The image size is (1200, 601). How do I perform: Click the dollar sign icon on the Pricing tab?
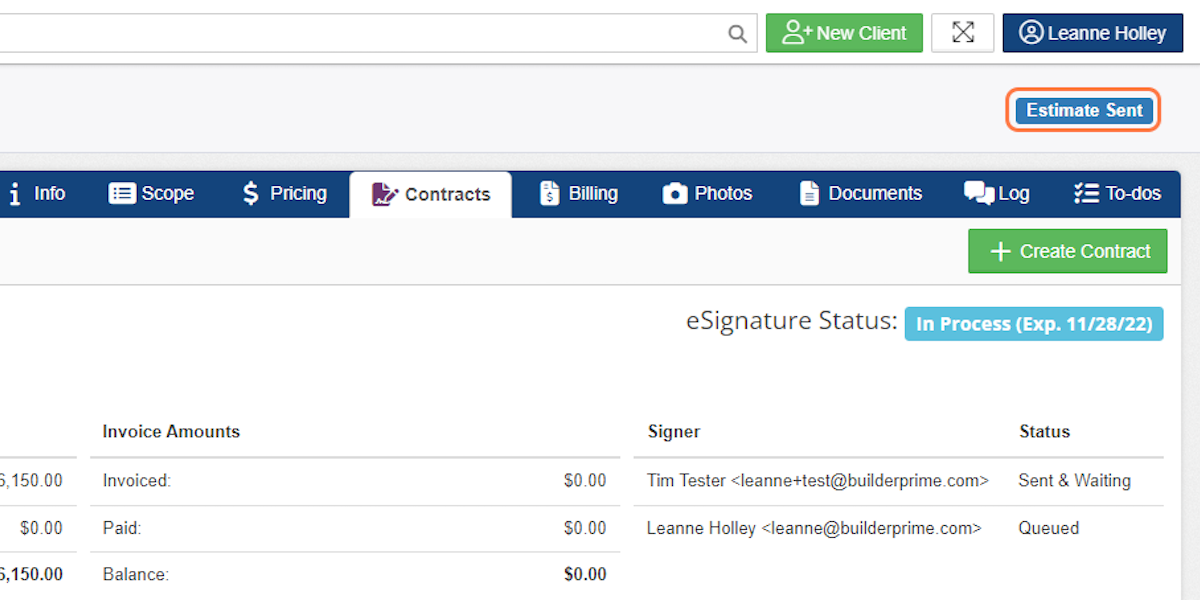250,193
